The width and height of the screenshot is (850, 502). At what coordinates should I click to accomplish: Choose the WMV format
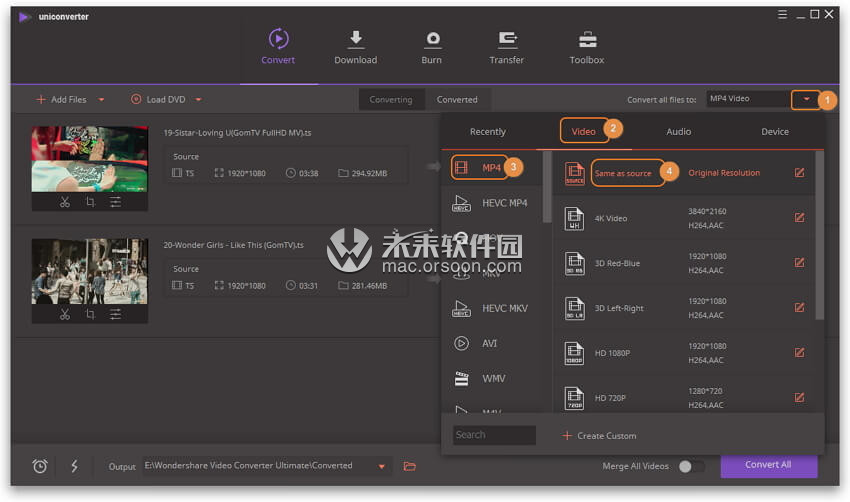click(x=492, y=378)
